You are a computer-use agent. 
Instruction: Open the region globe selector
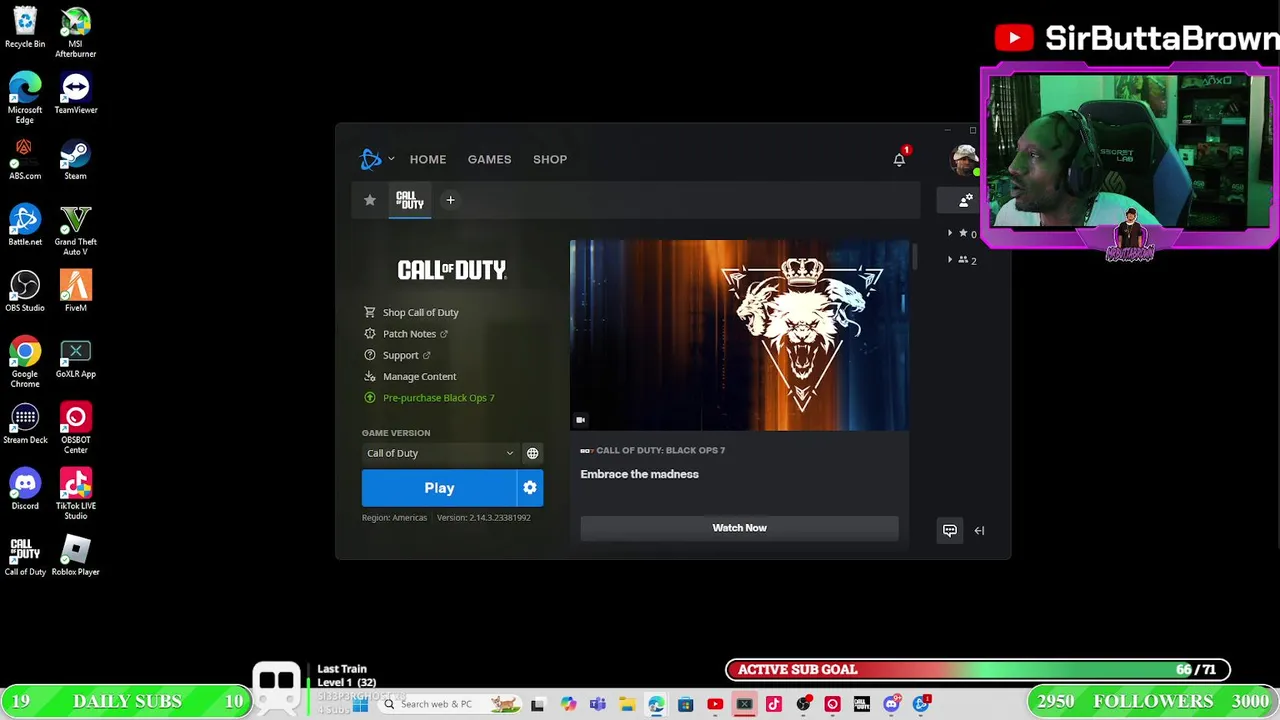tap(533, 453)
